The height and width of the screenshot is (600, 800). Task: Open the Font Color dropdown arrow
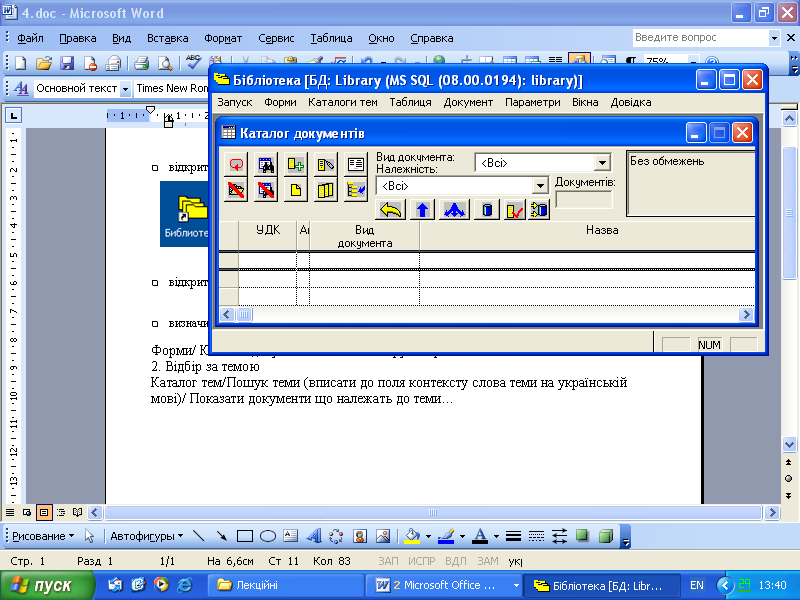496,536
